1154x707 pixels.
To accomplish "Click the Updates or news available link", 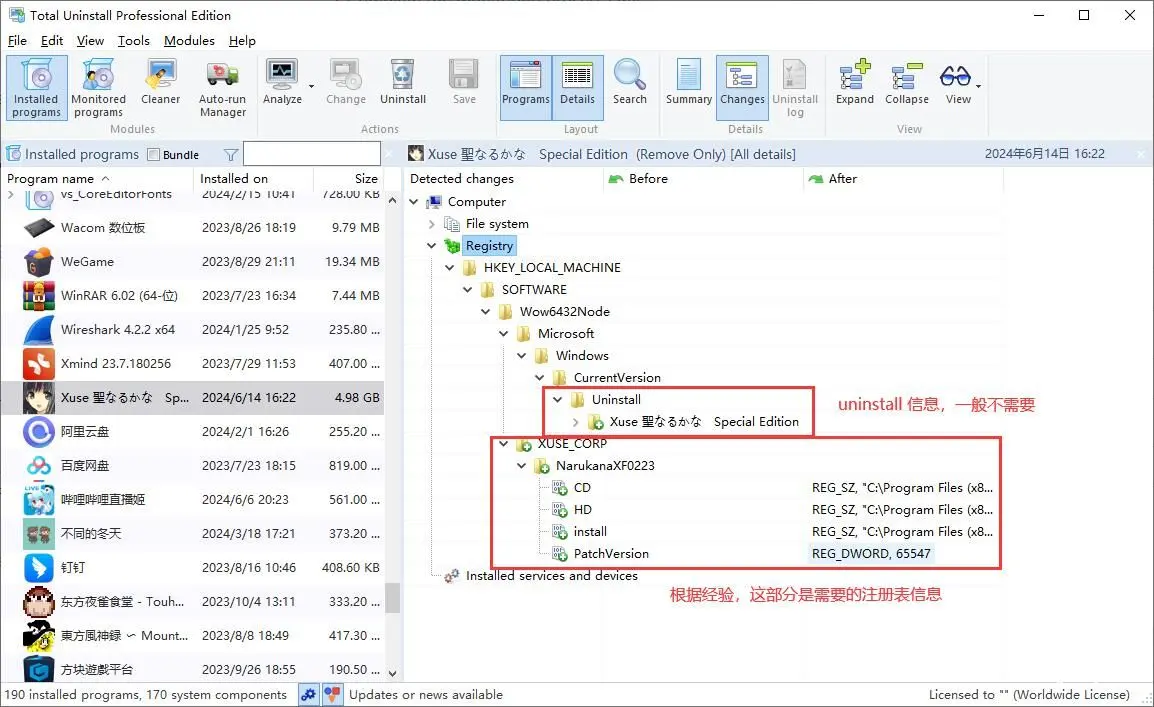I will pos(425,694).
